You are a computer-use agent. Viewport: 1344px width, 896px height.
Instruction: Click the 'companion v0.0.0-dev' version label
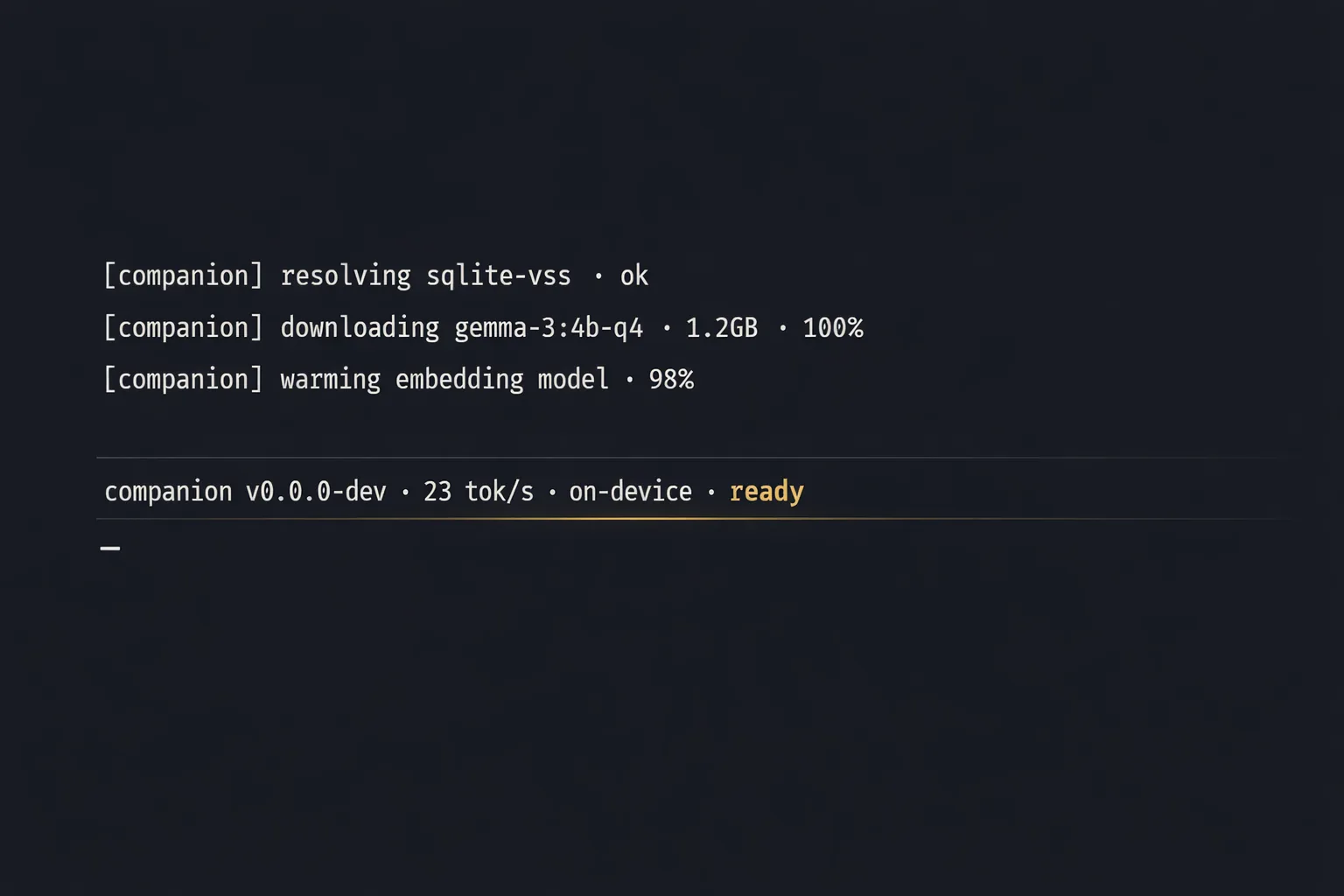coord(245,492)
